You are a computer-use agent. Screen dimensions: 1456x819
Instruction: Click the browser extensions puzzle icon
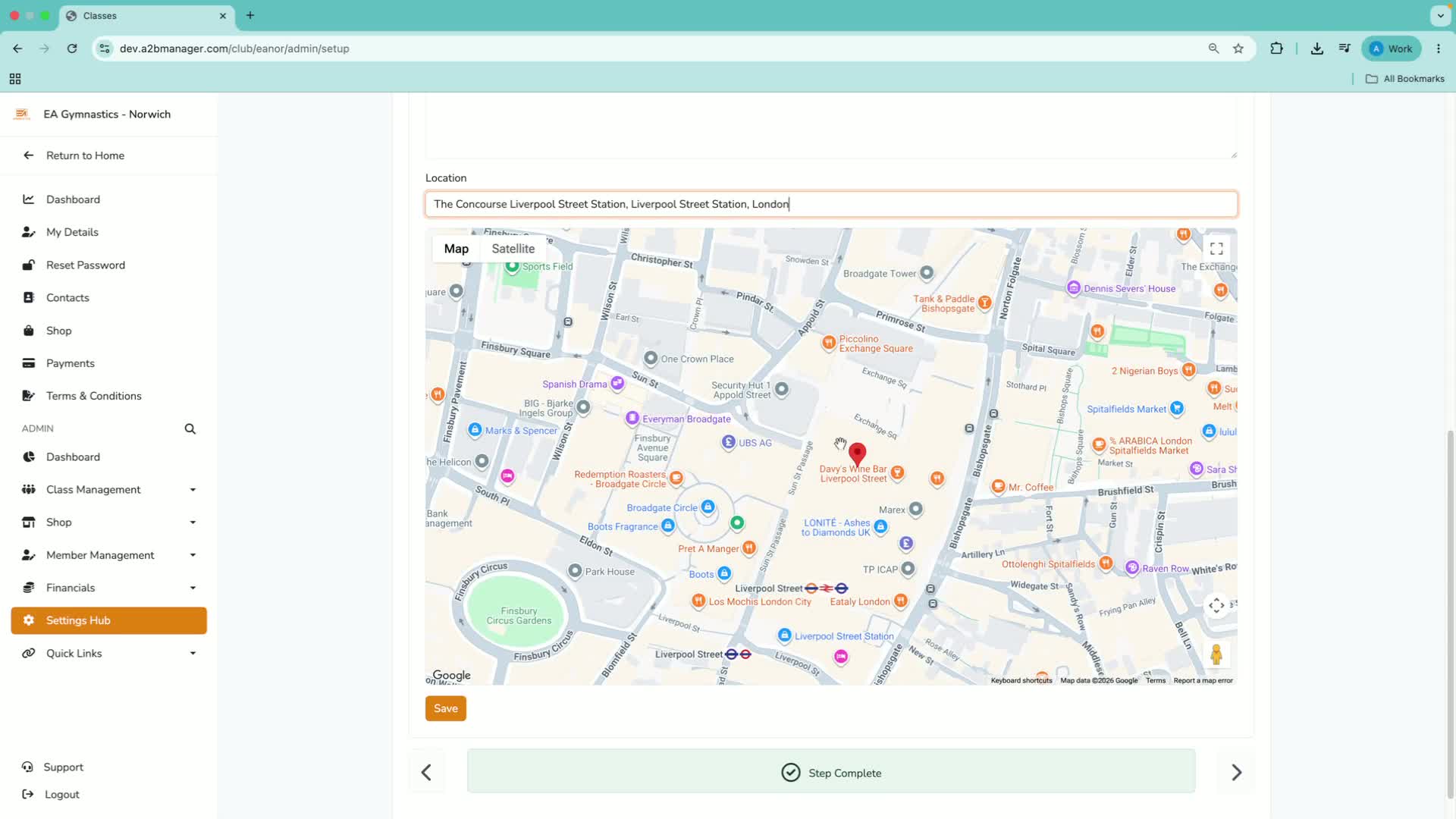click(1277, 49)
